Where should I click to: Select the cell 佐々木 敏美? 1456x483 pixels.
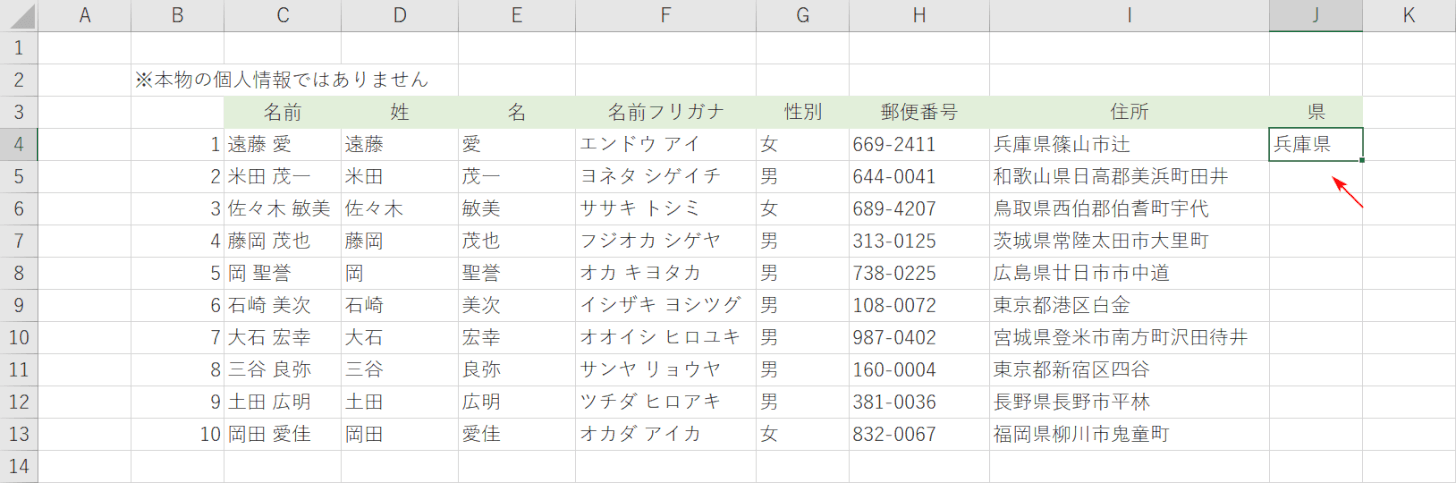283,209
